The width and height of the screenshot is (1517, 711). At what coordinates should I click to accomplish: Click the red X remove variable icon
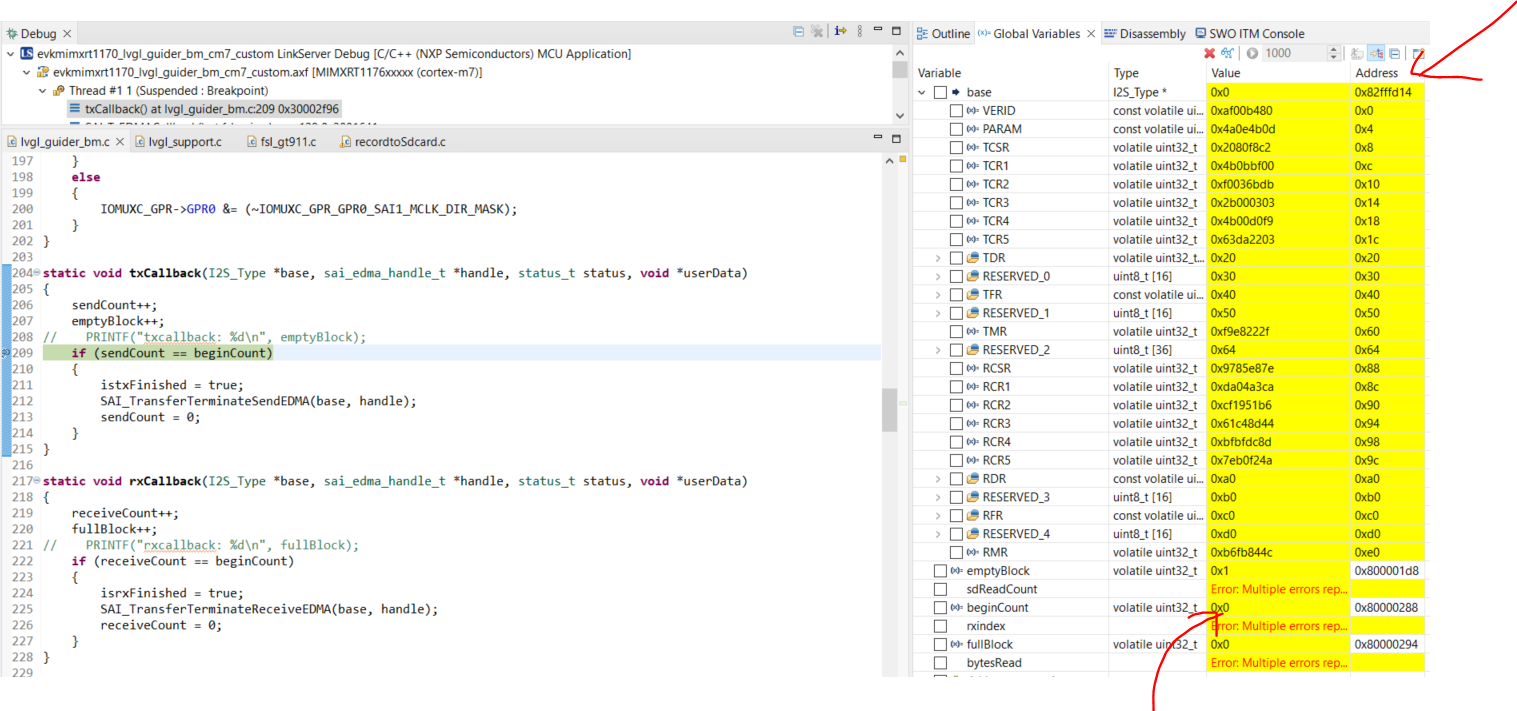[x=1209, y=53]
